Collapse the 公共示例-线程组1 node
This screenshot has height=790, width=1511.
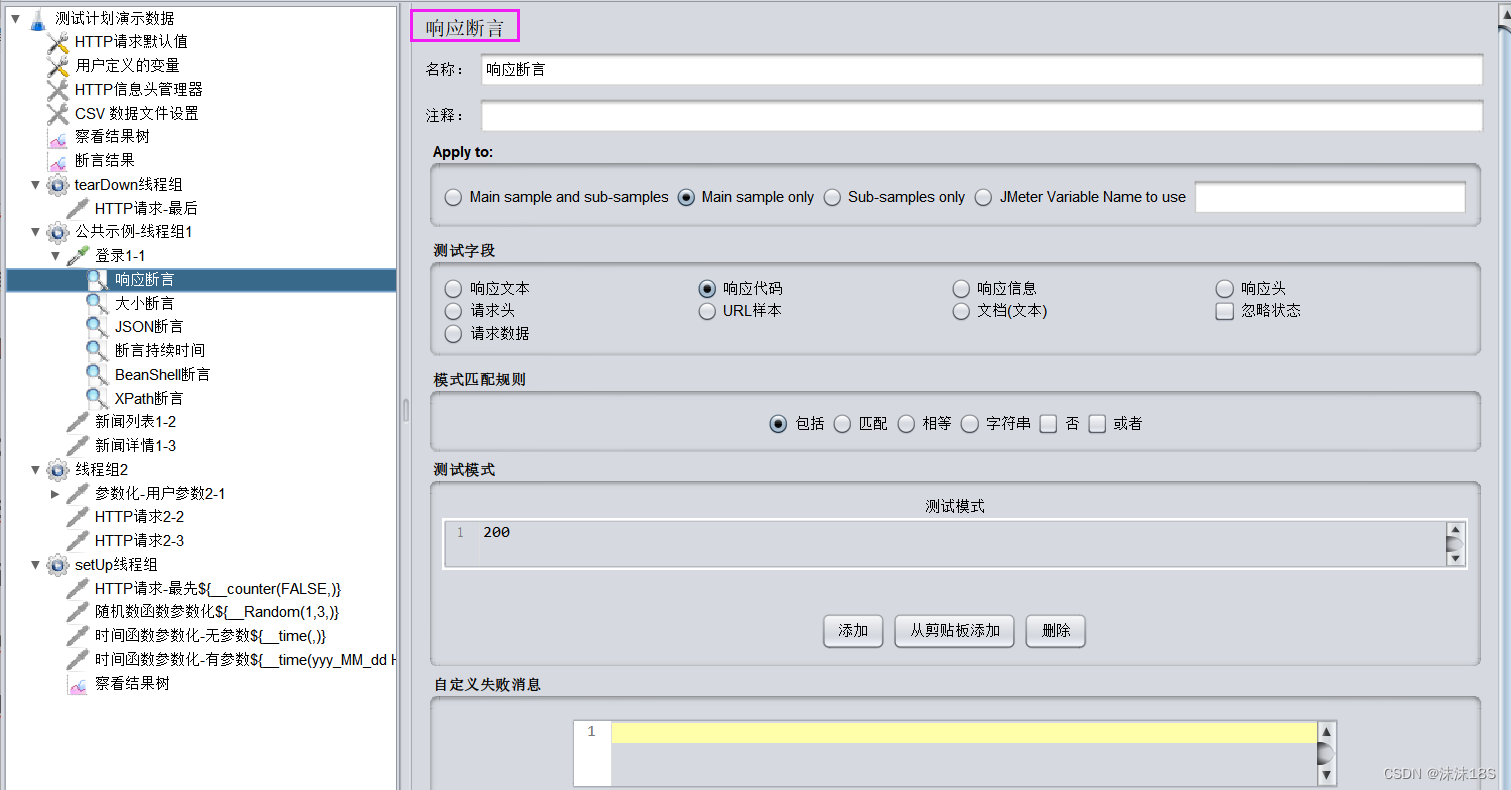click(36, 232)
